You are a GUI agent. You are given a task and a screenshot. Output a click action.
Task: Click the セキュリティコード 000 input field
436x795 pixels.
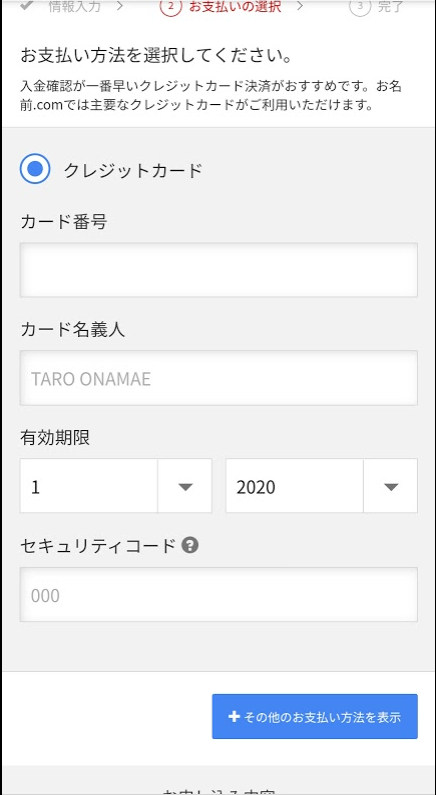[x=219, y=595]
